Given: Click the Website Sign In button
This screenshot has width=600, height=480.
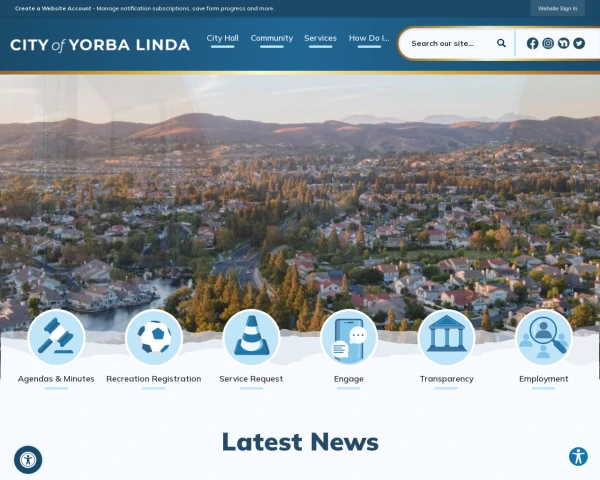Looking at the screenshot, I should 557,8.
